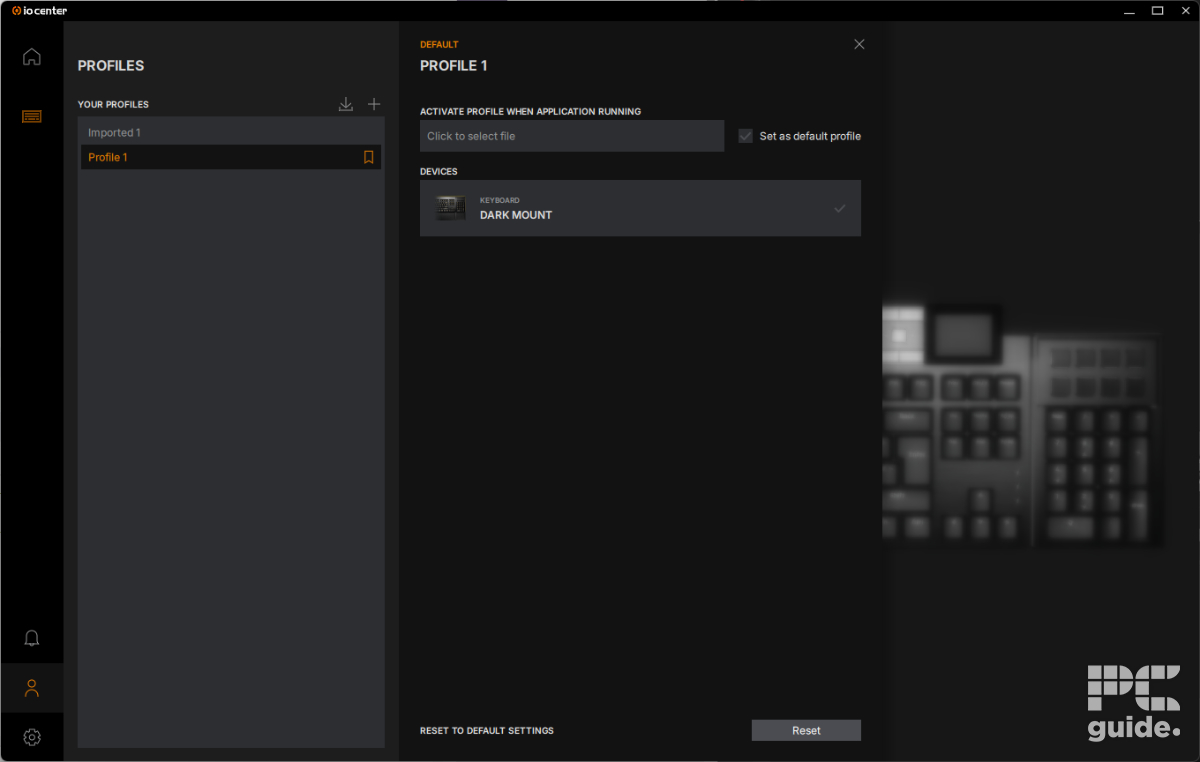
Task: Close the io center window
Action: click(x=1186, y=10)
